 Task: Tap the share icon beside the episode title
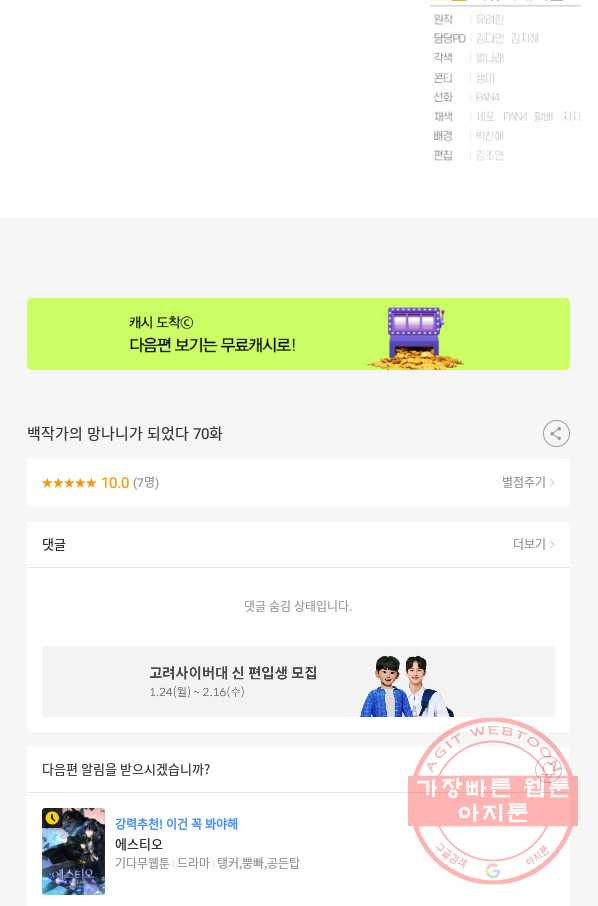click(556, 433)
